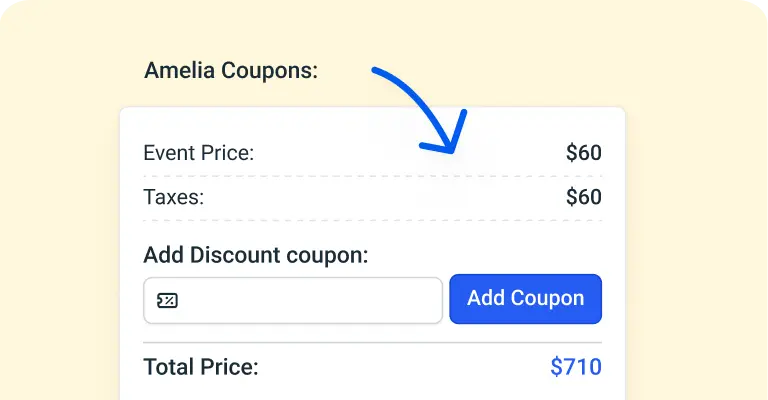Click the word coupon in the discount label
This screenshot has width=768, height=400.
[x=327, y=256]
